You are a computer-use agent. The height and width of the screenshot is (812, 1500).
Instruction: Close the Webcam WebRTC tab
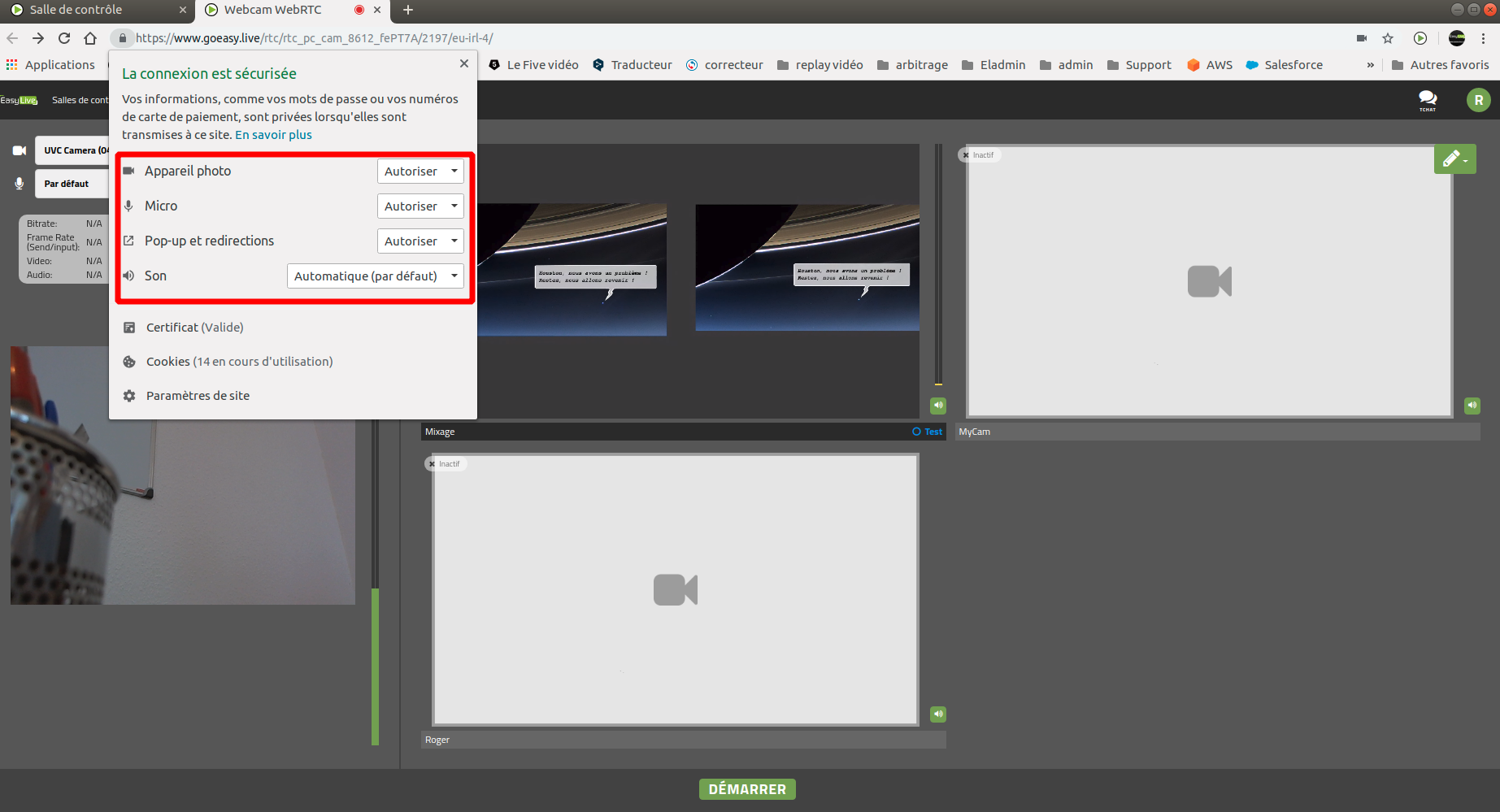pos(377,10)
